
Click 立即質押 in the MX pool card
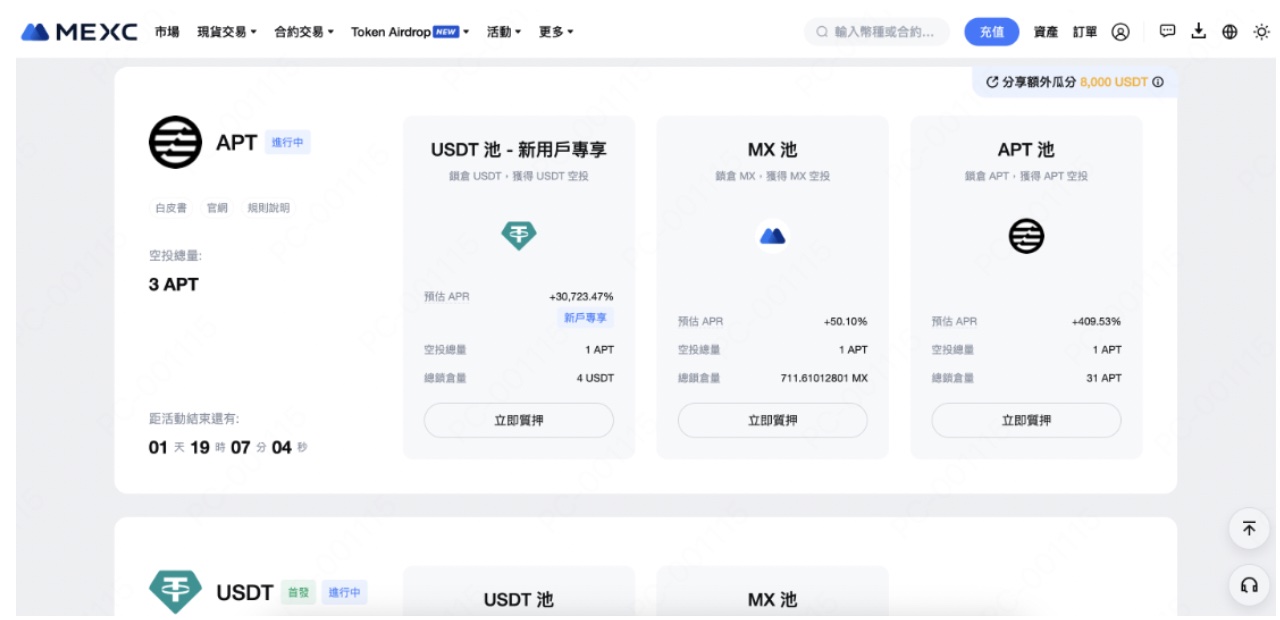tap(772, 420)
